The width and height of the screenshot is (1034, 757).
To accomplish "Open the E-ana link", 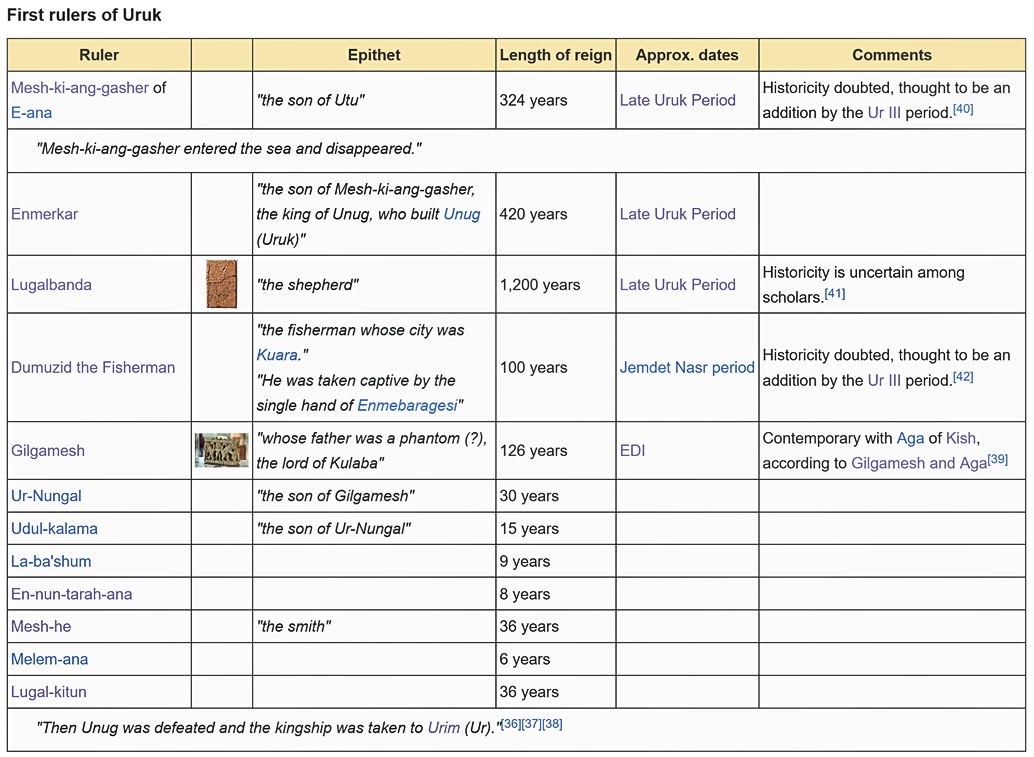I will click(31, 113).
